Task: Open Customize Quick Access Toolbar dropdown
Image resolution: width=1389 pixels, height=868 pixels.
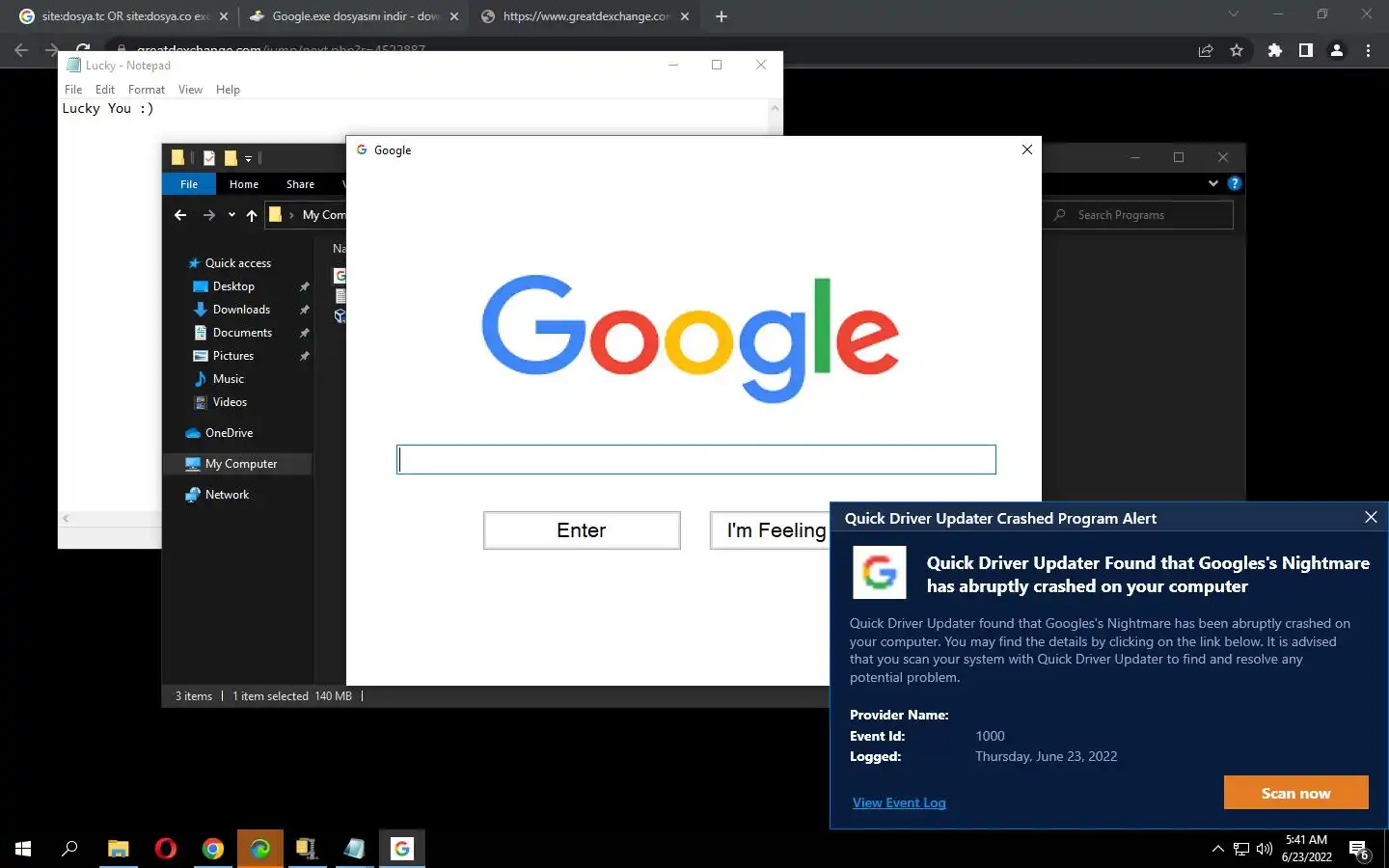Action: pyautogui.click(x=248, y=158)
